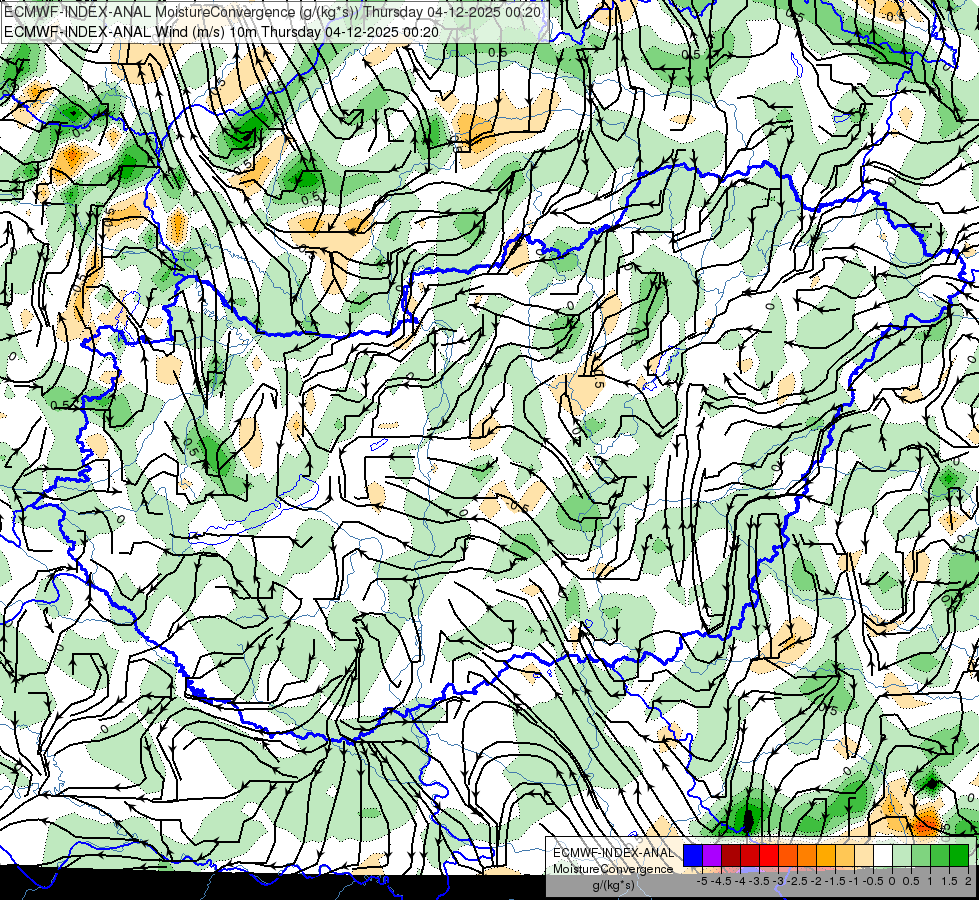Viewport: 979px width, 900px height.
Task: Click the legend tick value '-1.5'
Action: click(835, 881)
